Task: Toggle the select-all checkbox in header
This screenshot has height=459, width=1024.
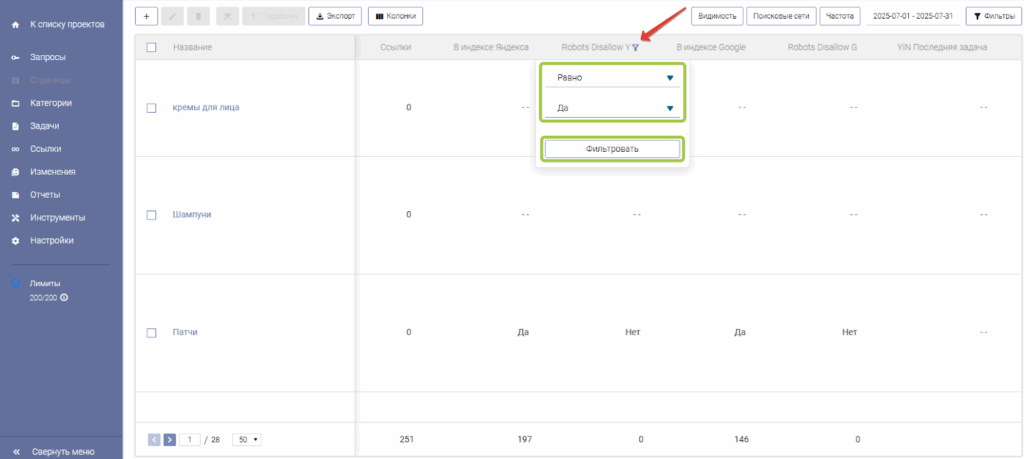Action: point(152,47)
